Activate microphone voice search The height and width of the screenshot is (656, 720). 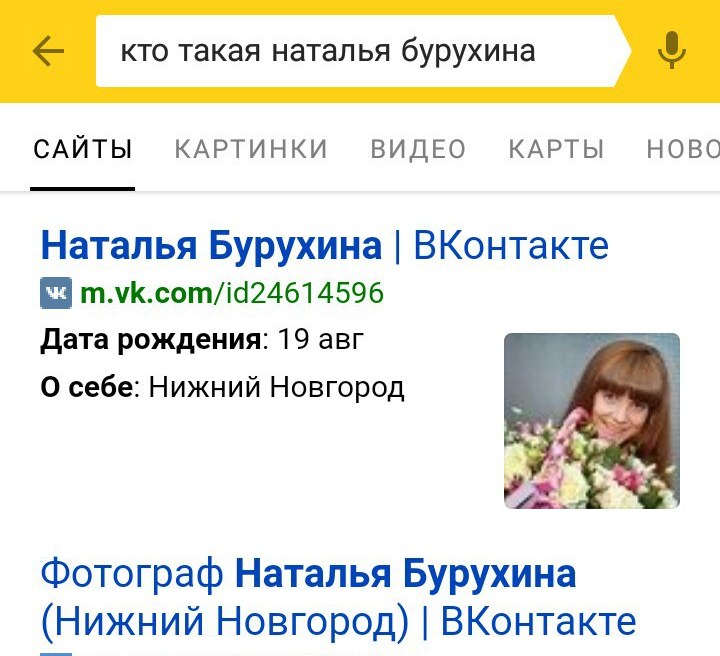672,50
